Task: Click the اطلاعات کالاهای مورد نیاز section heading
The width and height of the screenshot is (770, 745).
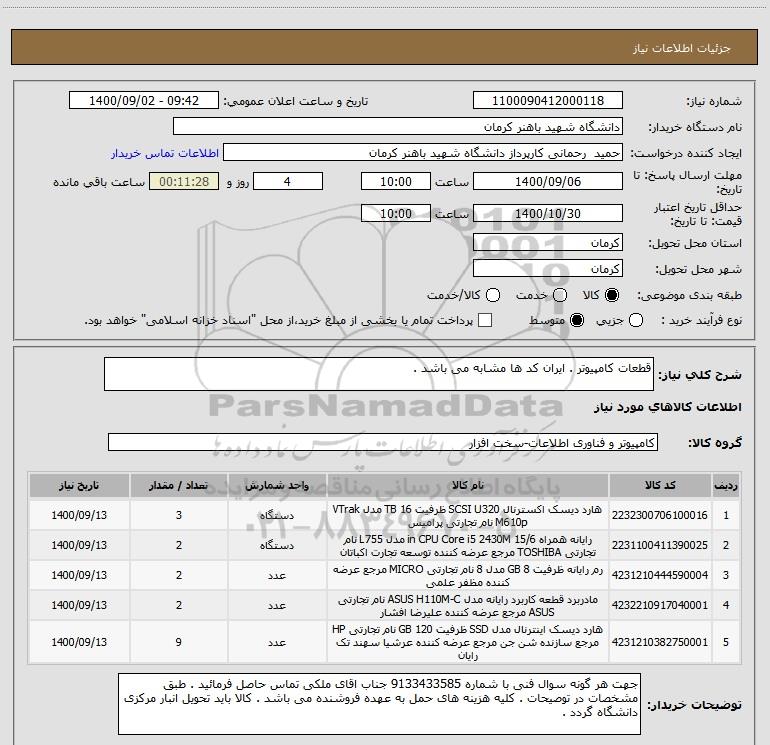Action: coord(667,407)
